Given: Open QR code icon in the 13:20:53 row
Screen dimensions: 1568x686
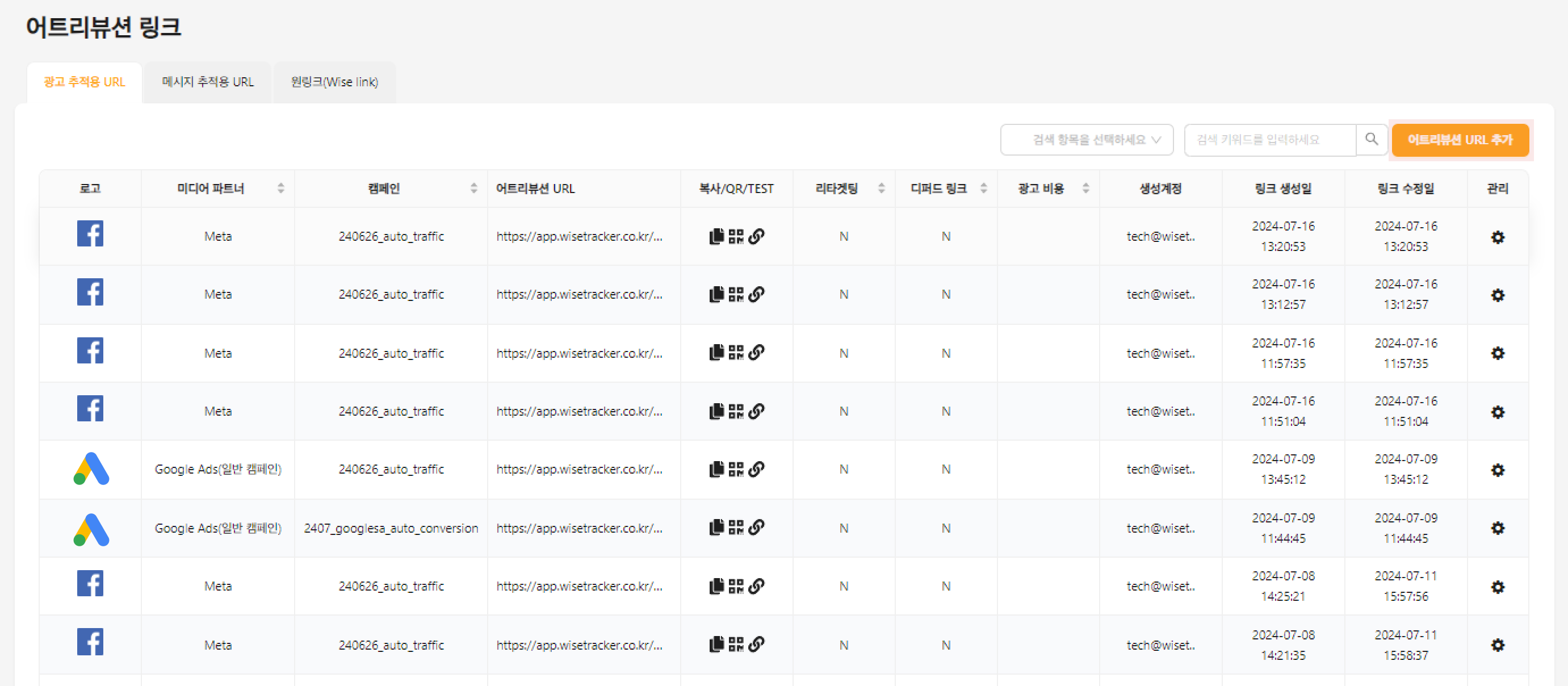Looking at the screenshot, I should pos(736,236).
